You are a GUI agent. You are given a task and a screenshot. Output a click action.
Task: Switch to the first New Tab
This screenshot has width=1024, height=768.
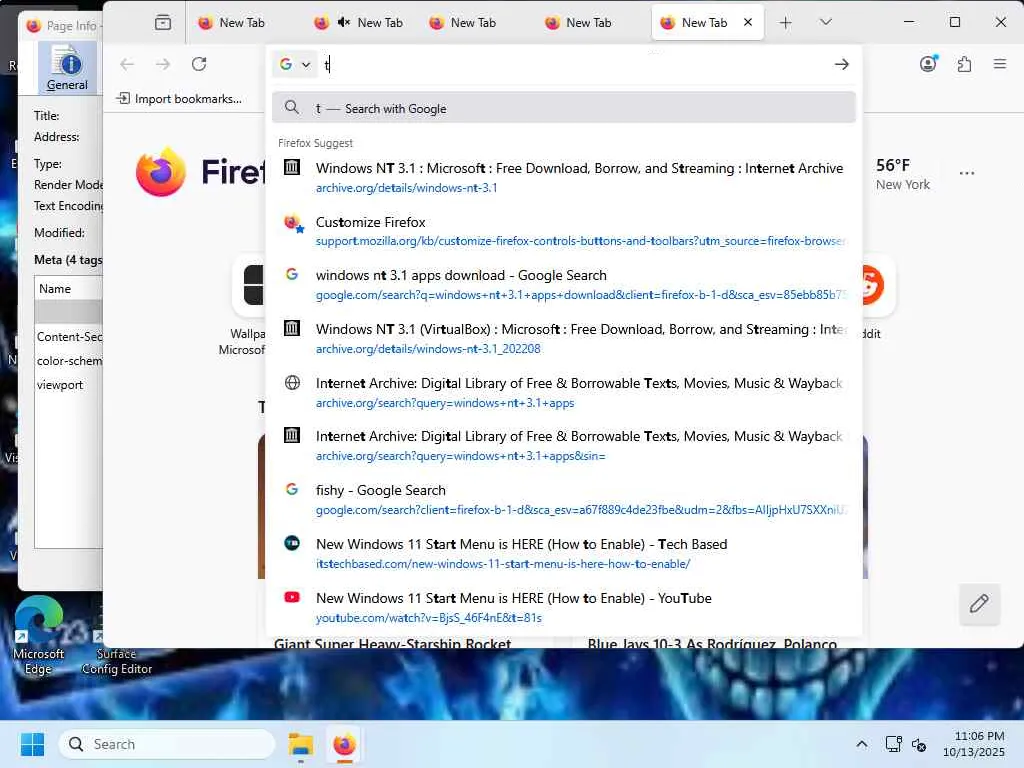[x=232, y=23]
